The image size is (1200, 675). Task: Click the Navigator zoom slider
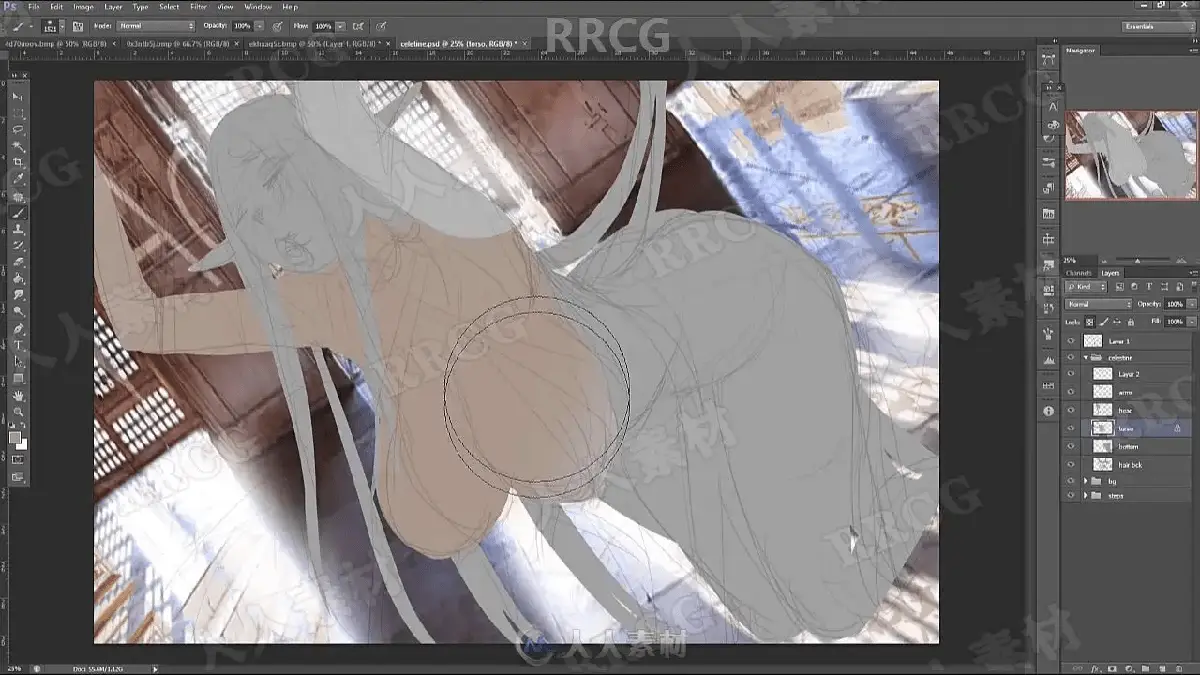click(x=1137, y=260)
